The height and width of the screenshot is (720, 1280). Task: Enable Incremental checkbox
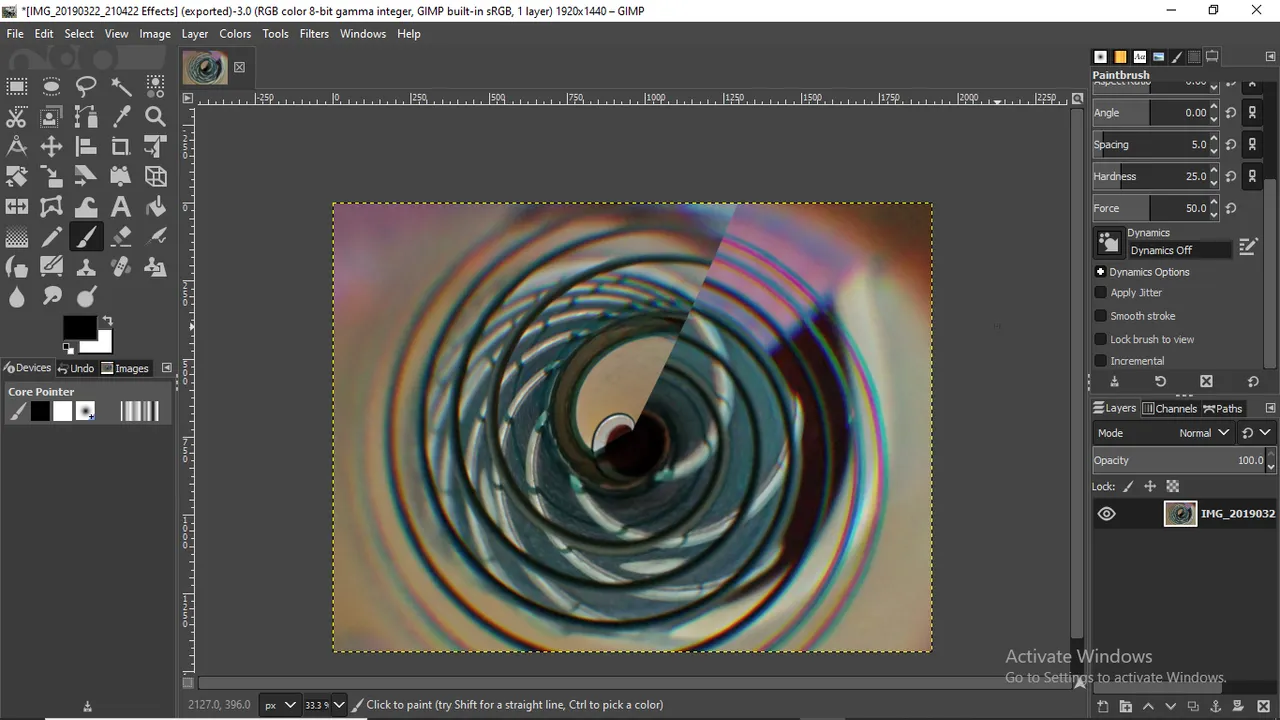(x=1101, y=361)
